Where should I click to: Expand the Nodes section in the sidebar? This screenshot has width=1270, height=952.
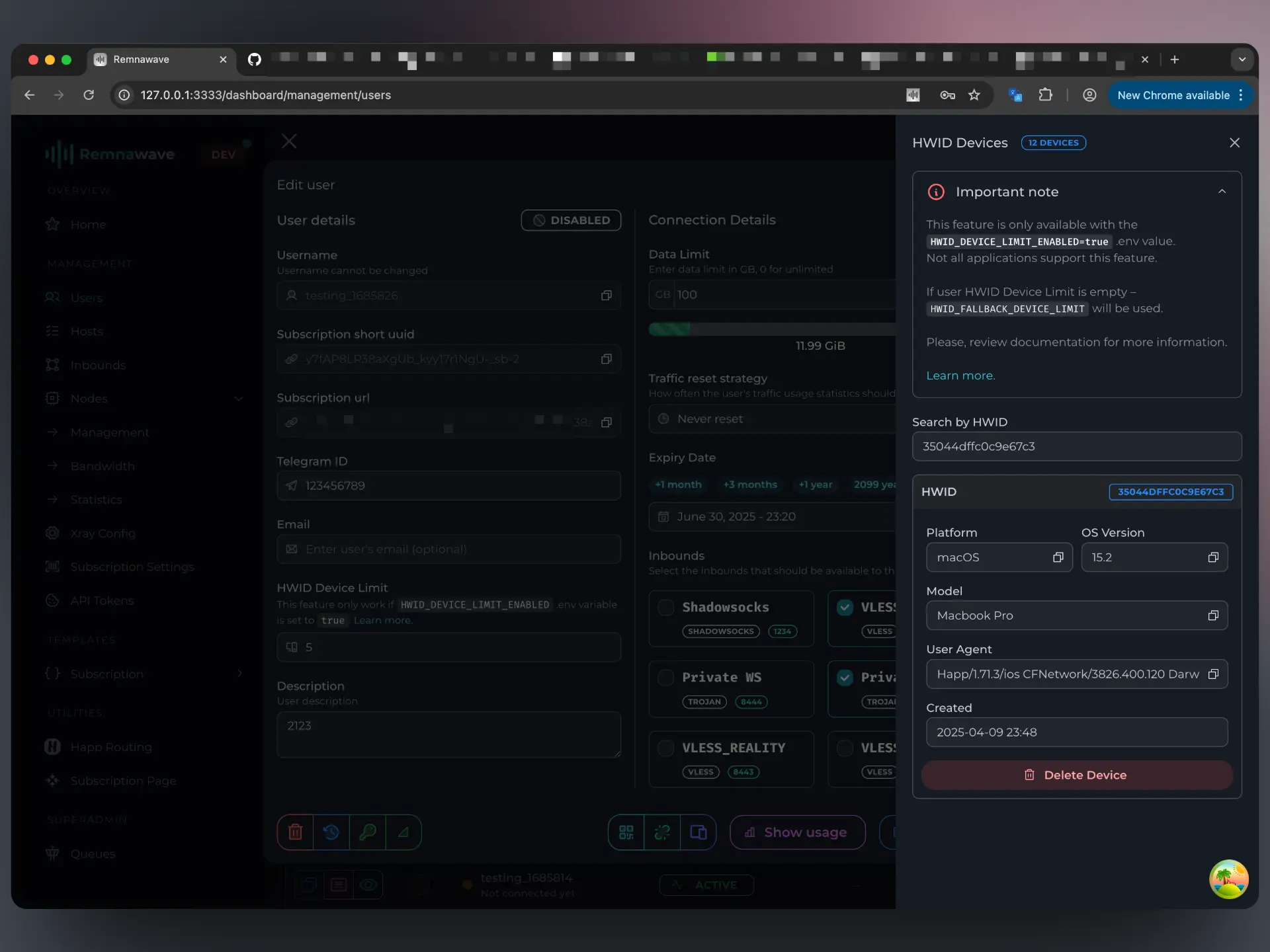239,399
